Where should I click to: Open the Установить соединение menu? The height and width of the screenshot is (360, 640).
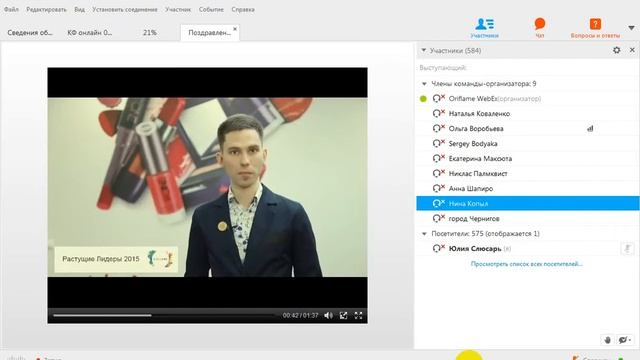point(124,9)
